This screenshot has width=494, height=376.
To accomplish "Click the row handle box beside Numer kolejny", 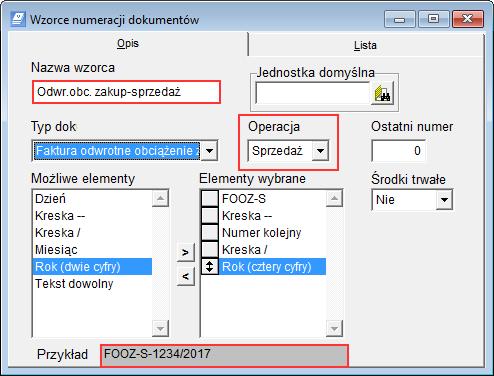I will tap(210, 233).
